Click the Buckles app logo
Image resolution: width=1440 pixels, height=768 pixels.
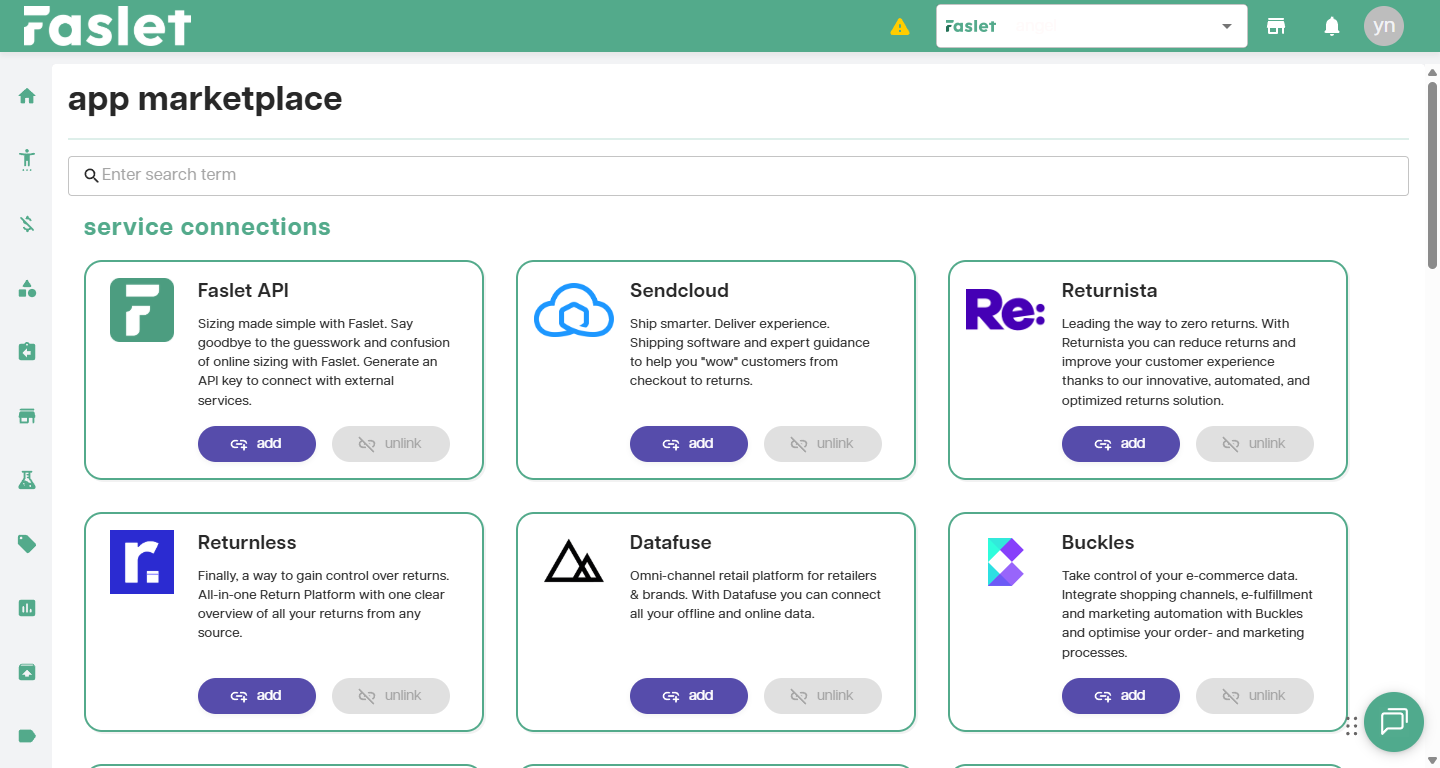(x=1005, y=562)
